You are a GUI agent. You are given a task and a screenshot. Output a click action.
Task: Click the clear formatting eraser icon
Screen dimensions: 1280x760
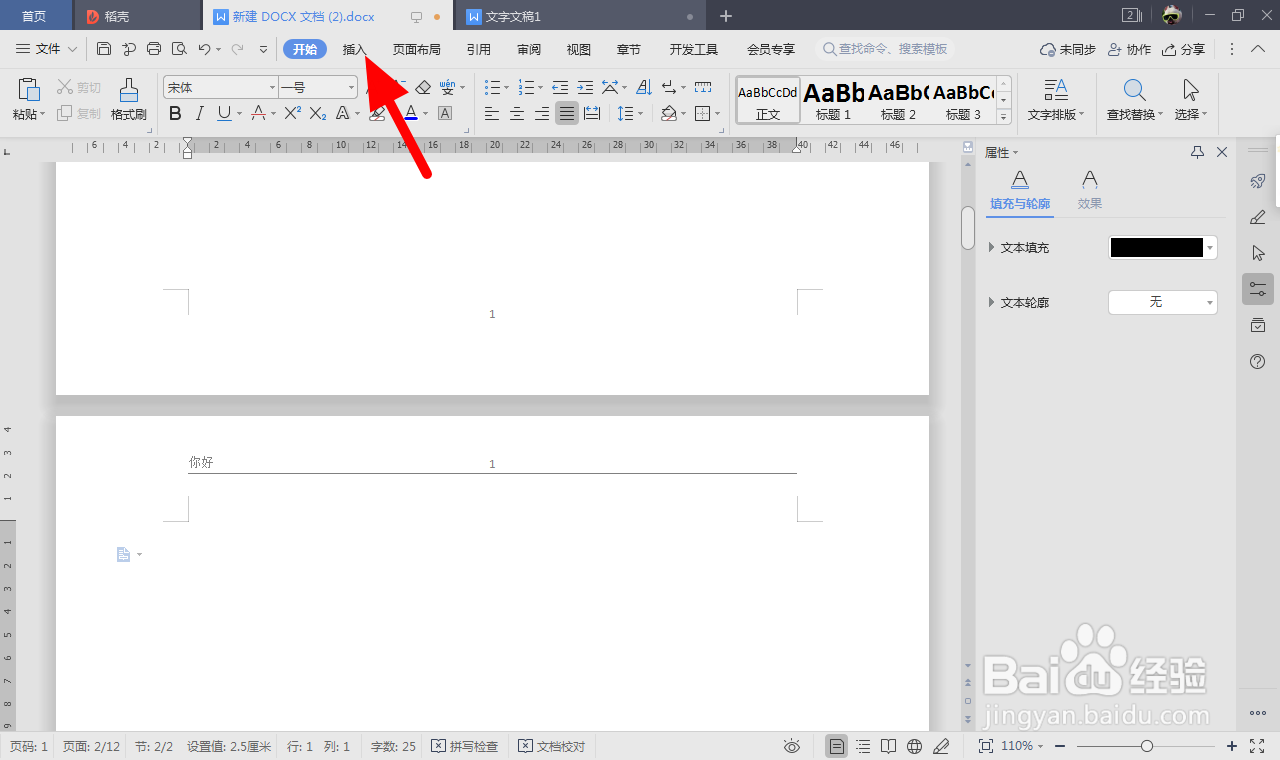422,88
